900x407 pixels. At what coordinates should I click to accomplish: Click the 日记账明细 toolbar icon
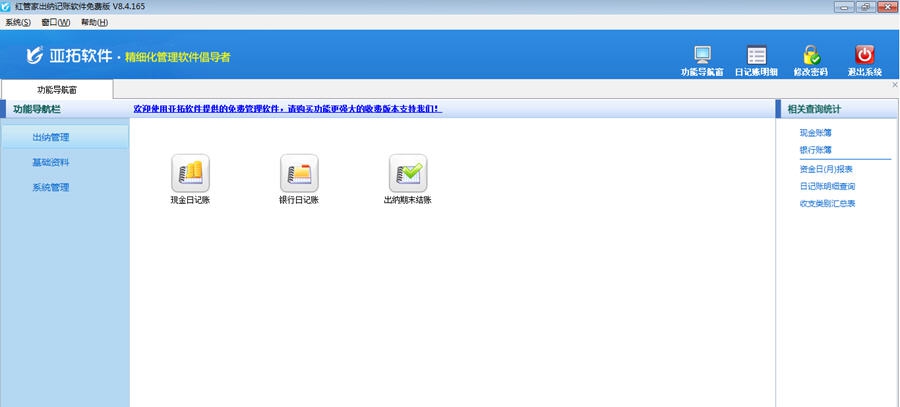[757, 55]
